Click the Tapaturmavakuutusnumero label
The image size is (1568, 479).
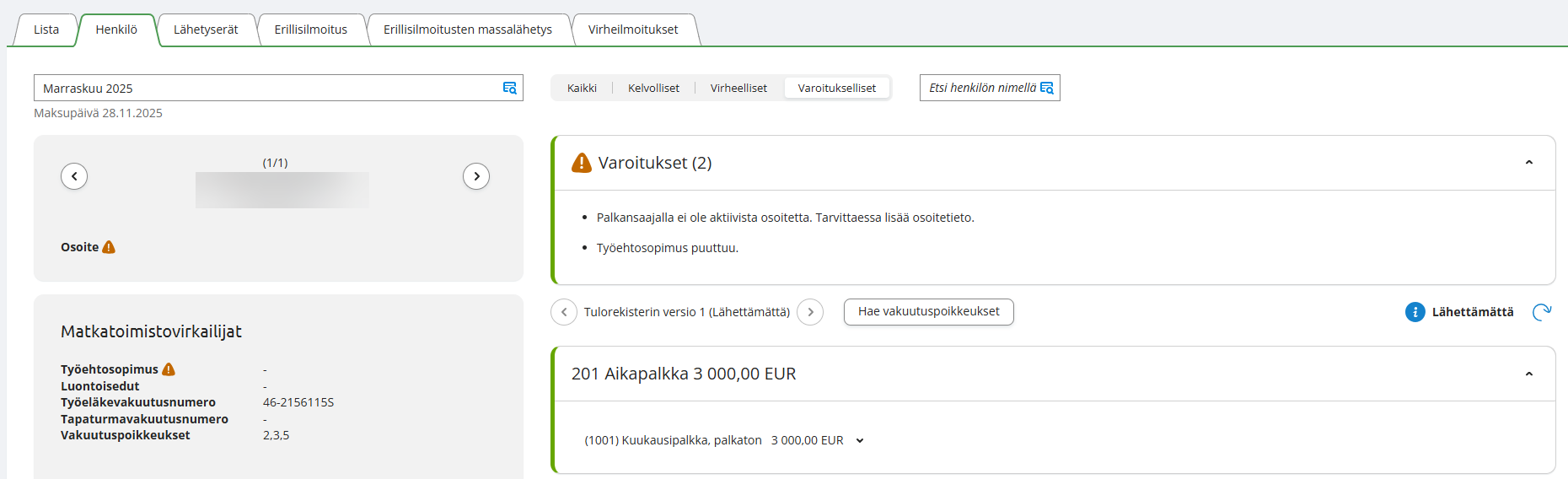point(144,419)
